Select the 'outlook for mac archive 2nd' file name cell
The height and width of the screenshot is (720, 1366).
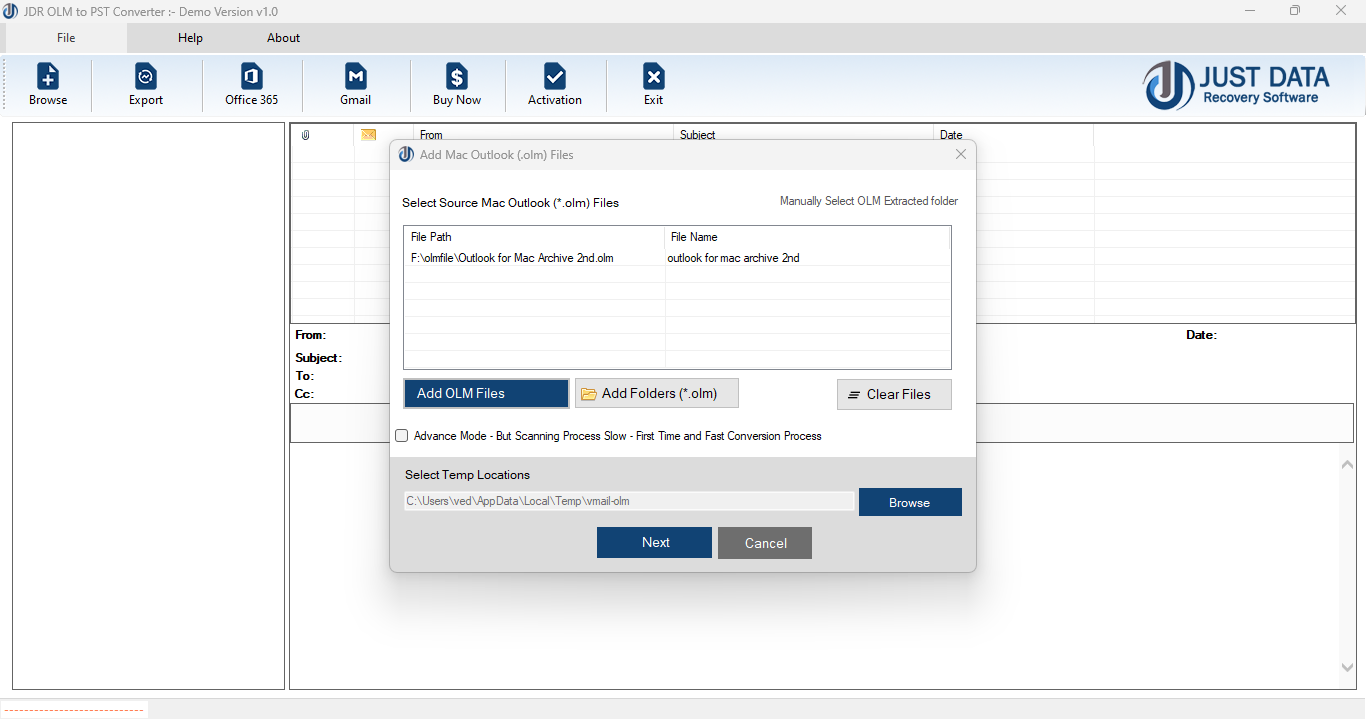point(734,258)
